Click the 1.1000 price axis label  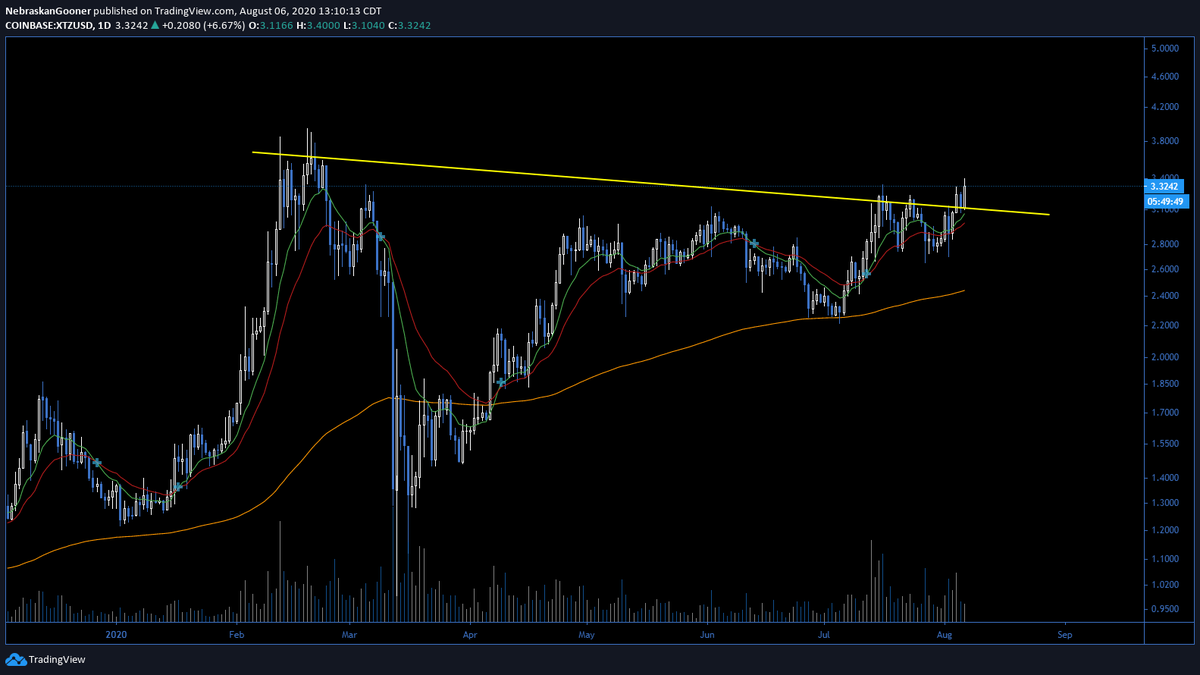(1164, 559)
